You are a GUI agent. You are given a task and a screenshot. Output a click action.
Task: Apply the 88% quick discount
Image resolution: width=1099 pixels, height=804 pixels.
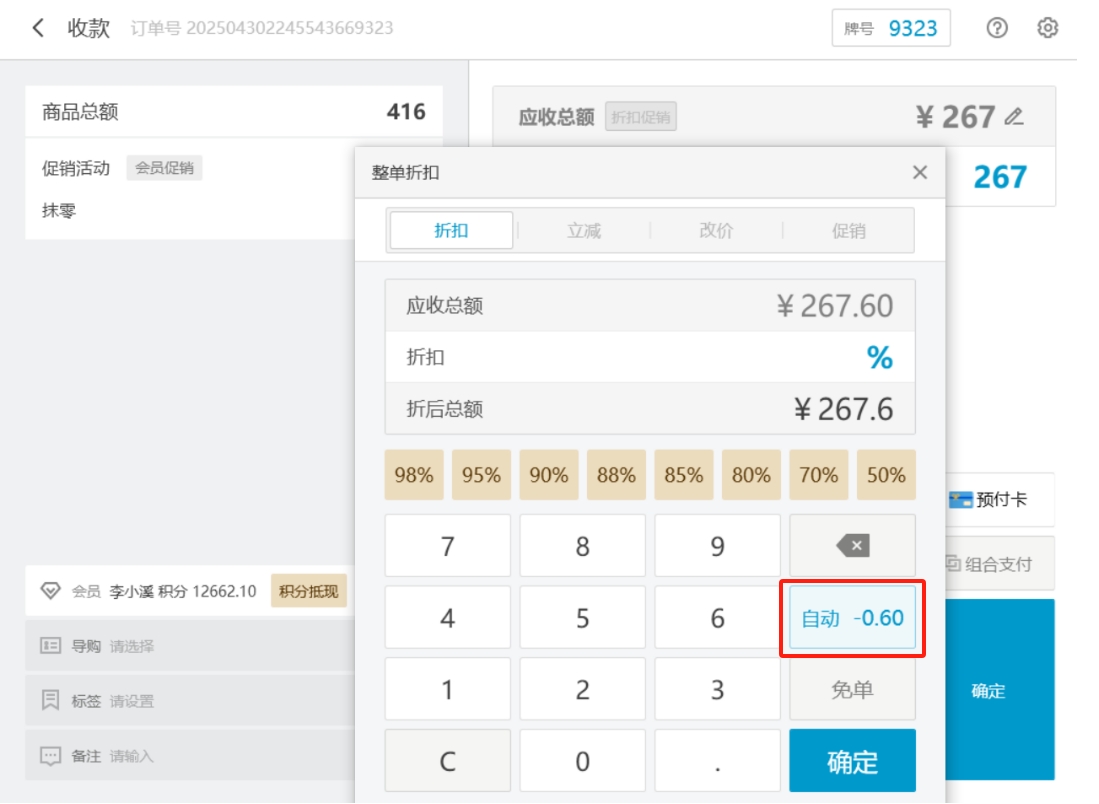[x=616, y=475]
